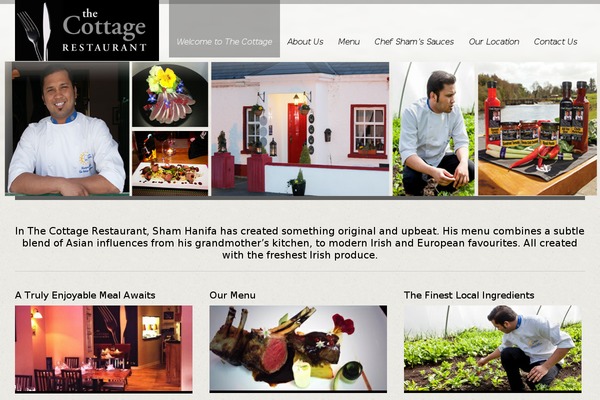This screenshot has height=400, width=600.
Task: Open the A Truly Enjoyable Meal Awaits heading
Action: click(85, 295)
